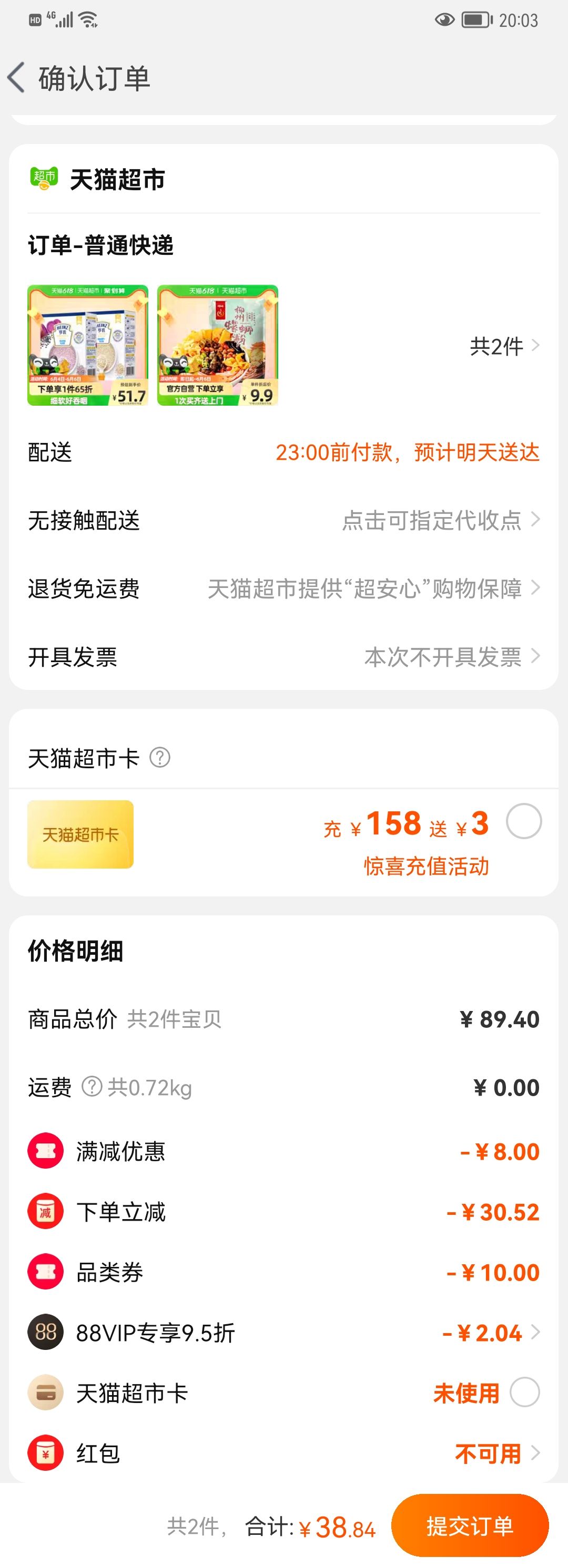
Task: Tap the 下单立减 discount icon
Action: 46,1211
